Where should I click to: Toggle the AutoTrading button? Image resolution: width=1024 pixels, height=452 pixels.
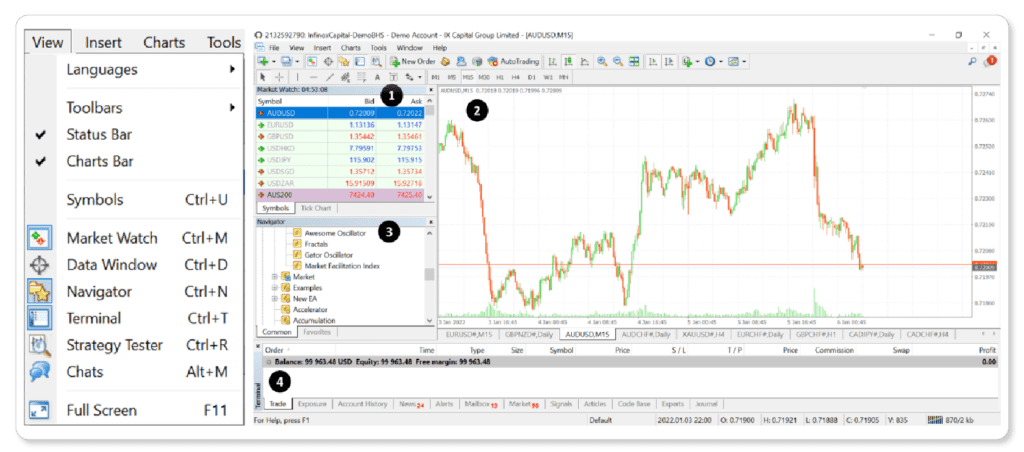(514, 61)
